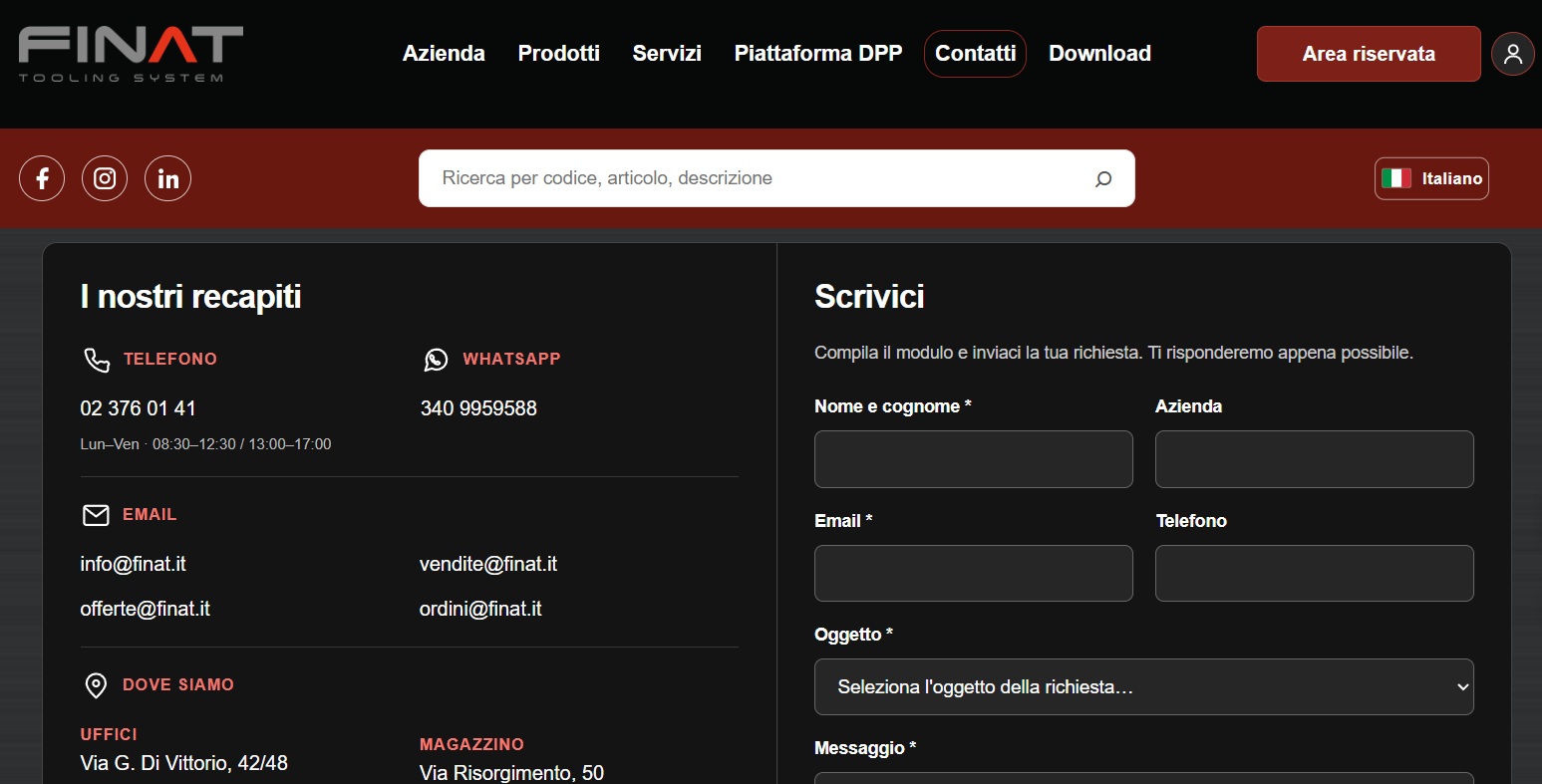The width and height of the screenshot is (1542, 784).
Task: Click the UFFICI label
Action: point(109,735)
